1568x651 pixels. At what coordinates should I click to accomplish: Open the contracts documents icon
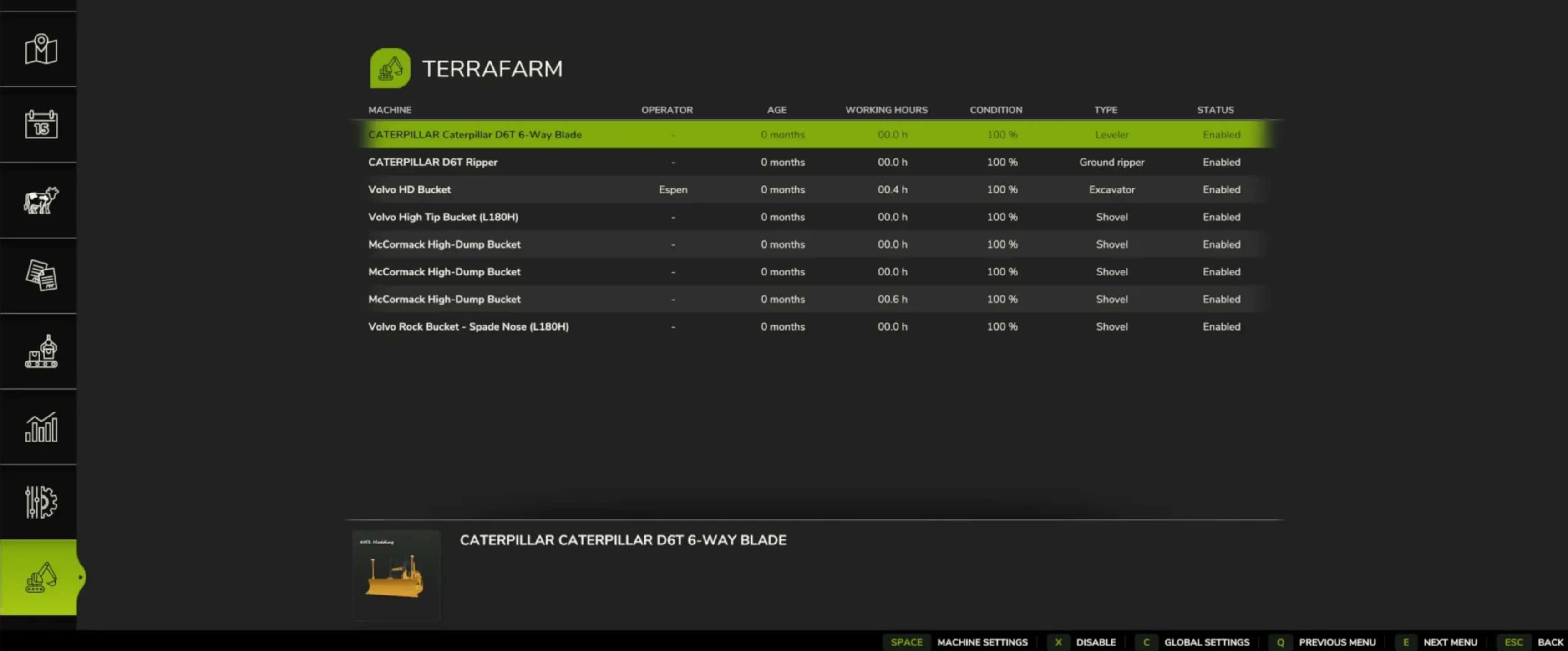click(40, 276)
